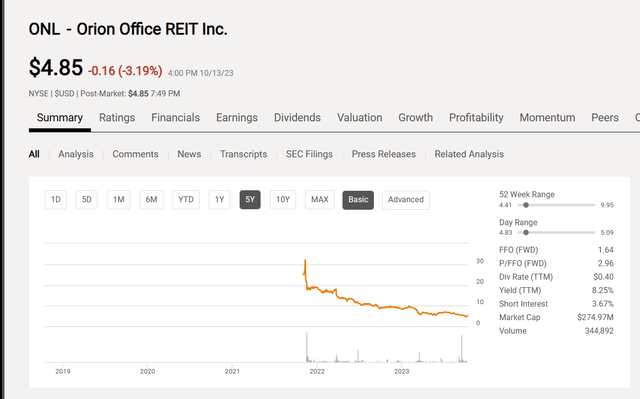The width and height of the screenshot is (640, 399).
Task: Click the 2023 x-axis label
Action: click(402, 371)
